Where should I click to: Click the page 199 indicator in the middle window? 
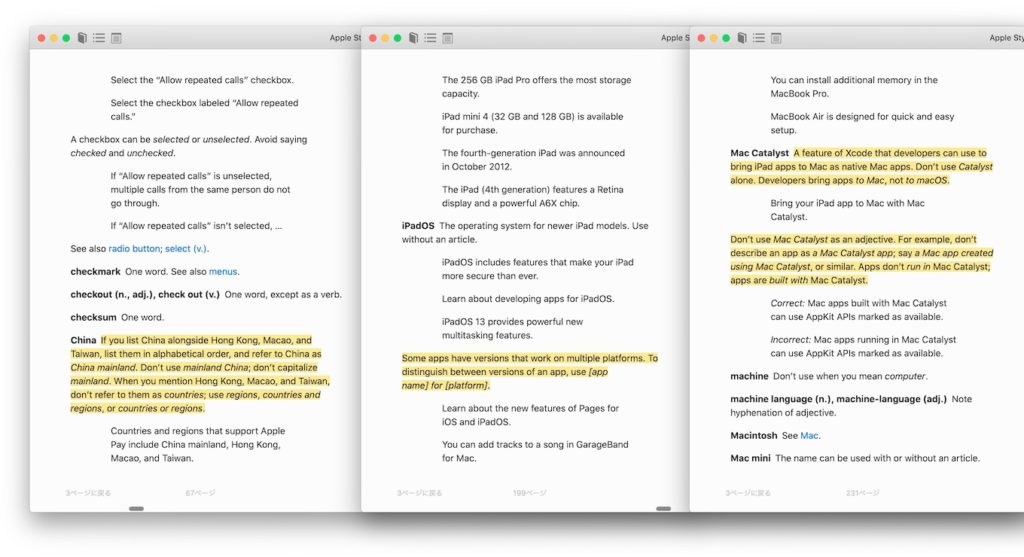click(x=530, y=493)
